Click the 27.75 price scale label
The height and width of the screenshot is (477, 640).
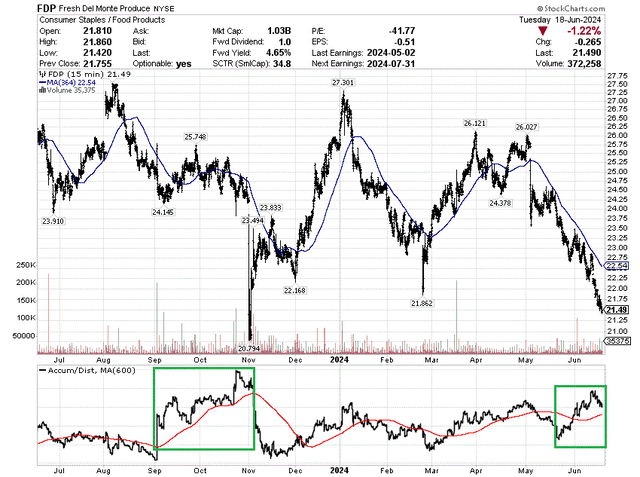click(x=617, y=76)
